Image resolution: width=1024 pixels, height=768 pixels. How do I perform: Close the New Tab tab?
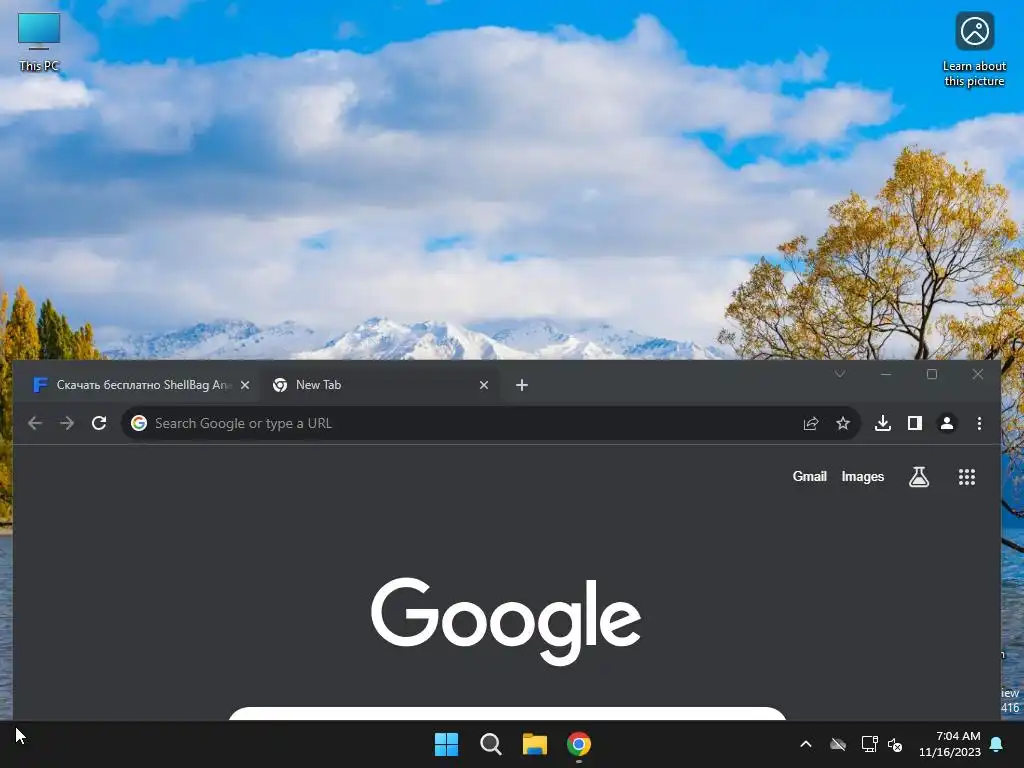pyautogui.click(x=484, y=385)
